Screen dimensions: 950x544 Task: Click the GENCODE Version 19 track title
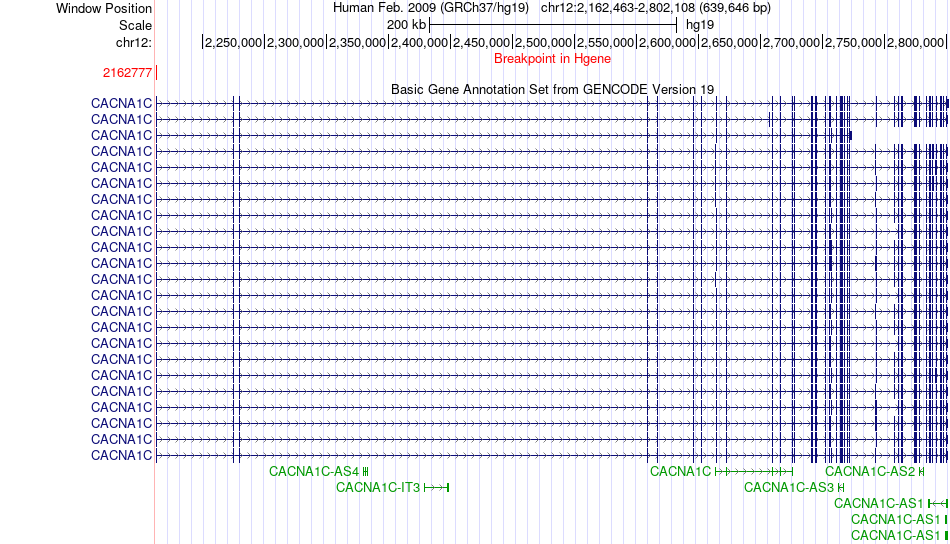click(552, 89)
